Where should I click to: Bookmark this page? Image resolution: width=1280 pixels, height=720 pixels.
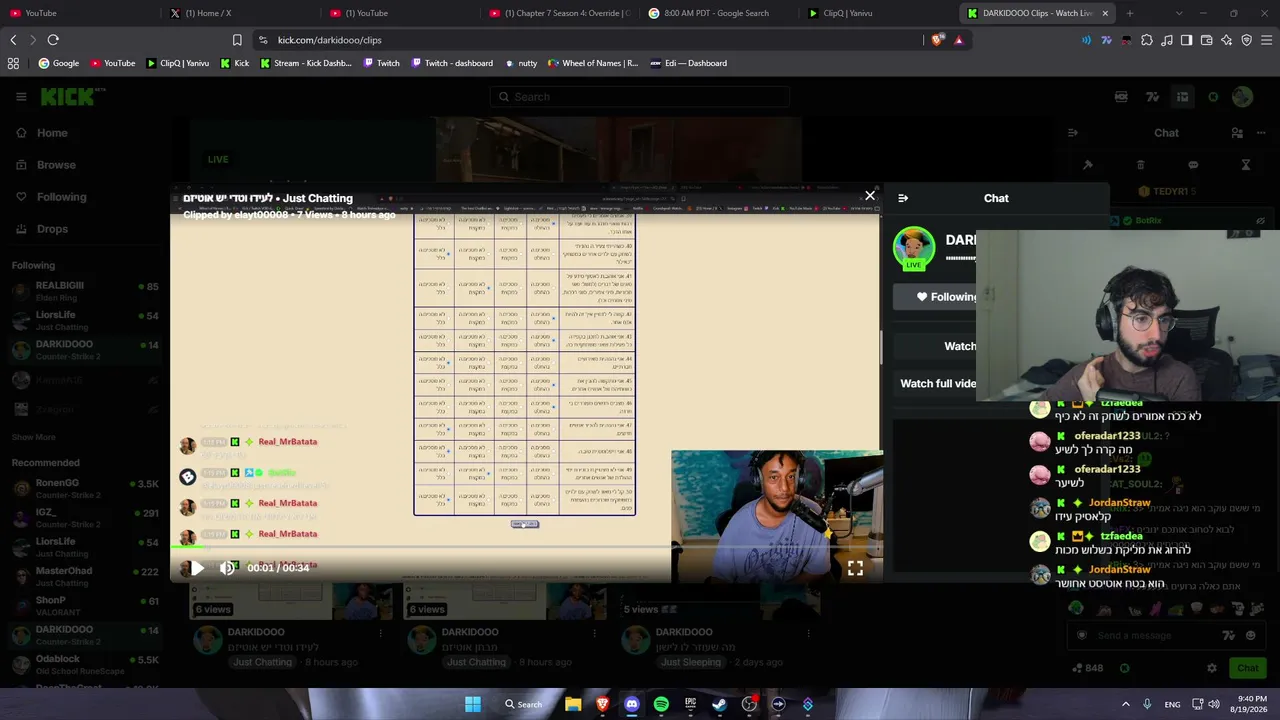pos(237,40)
